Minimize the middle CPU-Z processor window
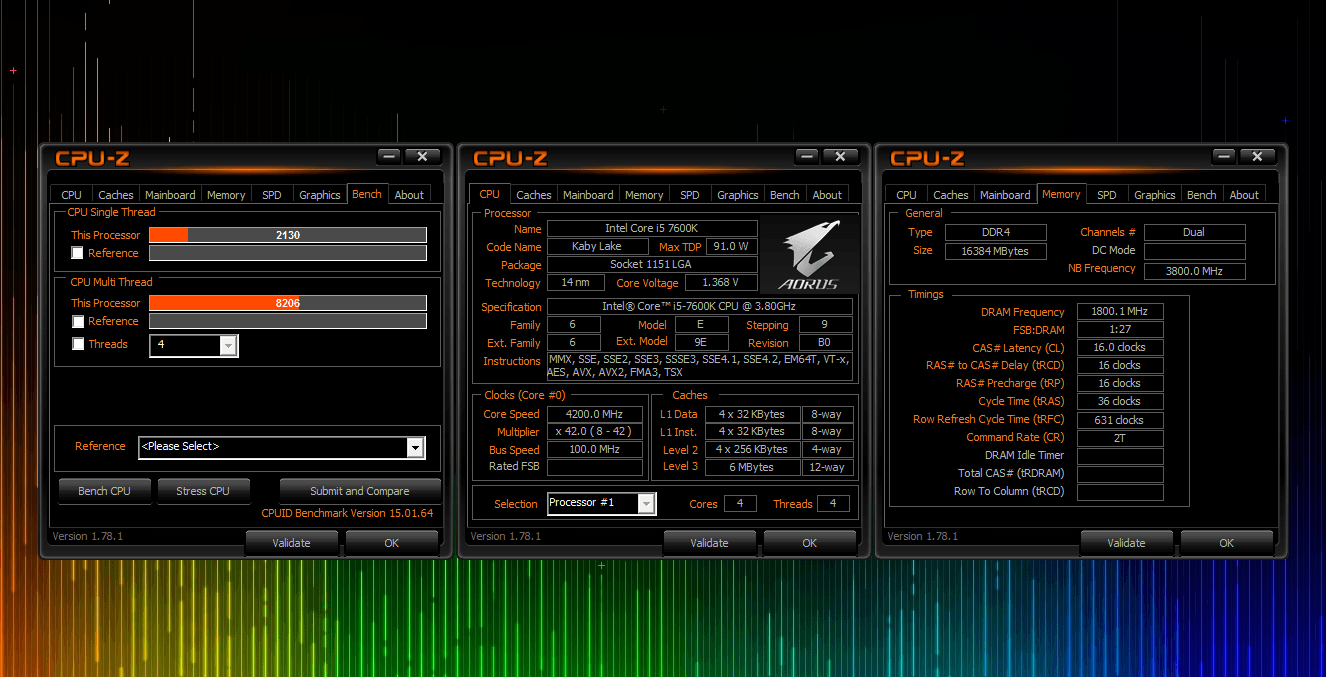This screenshot has width=1326, height=677. click(807, 156)
